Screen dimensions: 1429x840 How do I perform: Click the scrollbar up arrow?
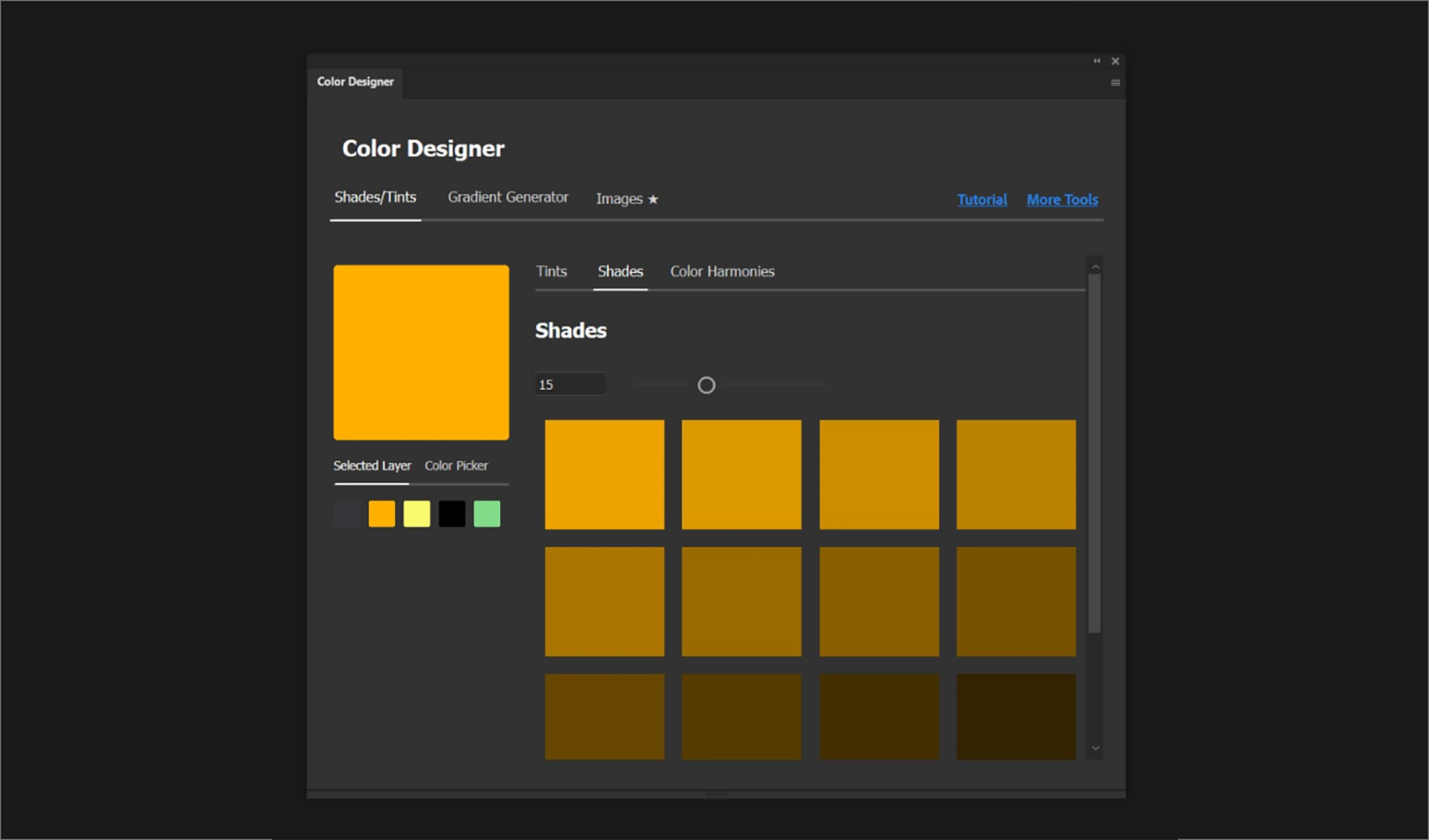tap(1095, 266)
